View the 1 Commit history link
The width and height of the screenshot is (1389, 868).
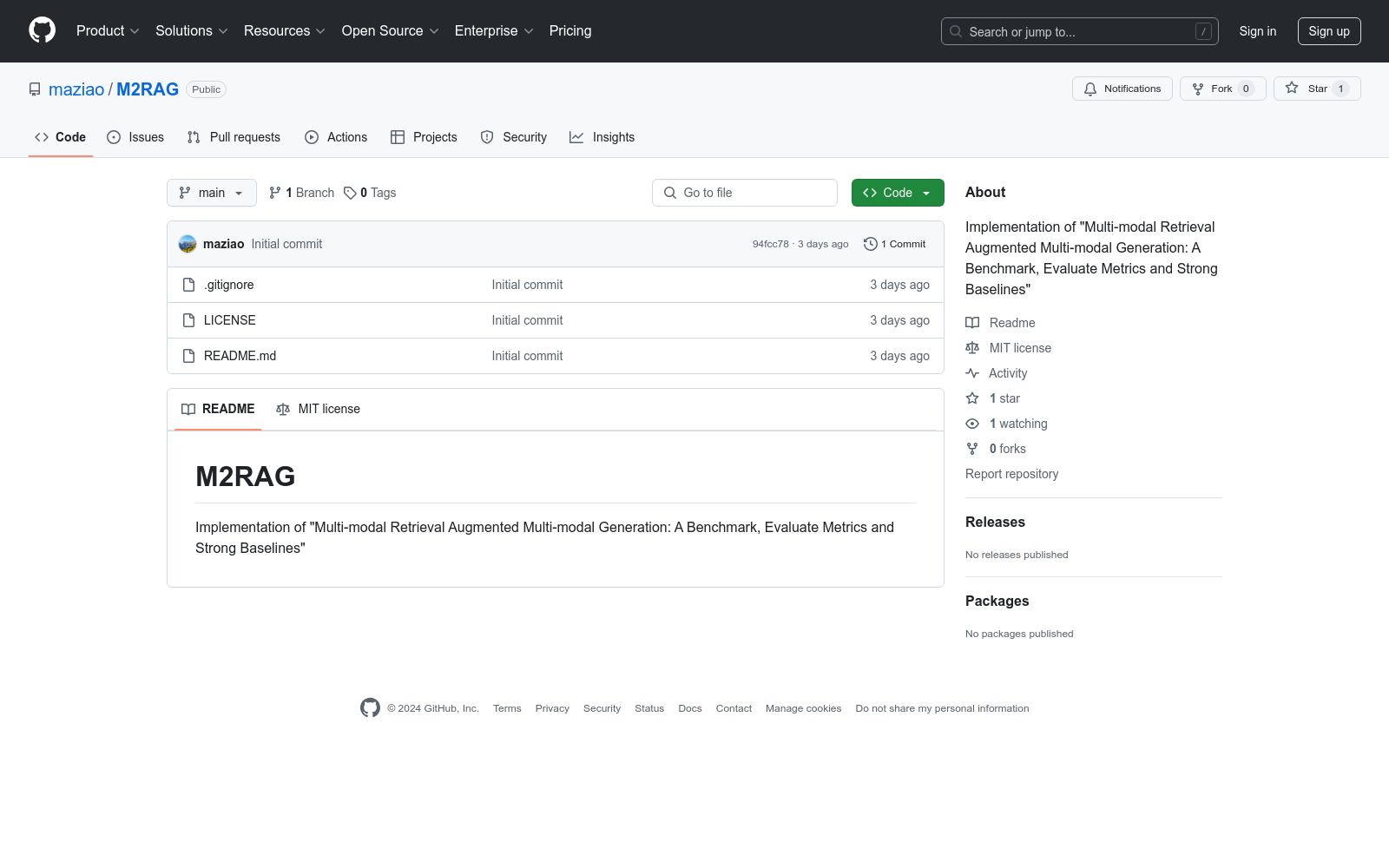tap(895, 244)
